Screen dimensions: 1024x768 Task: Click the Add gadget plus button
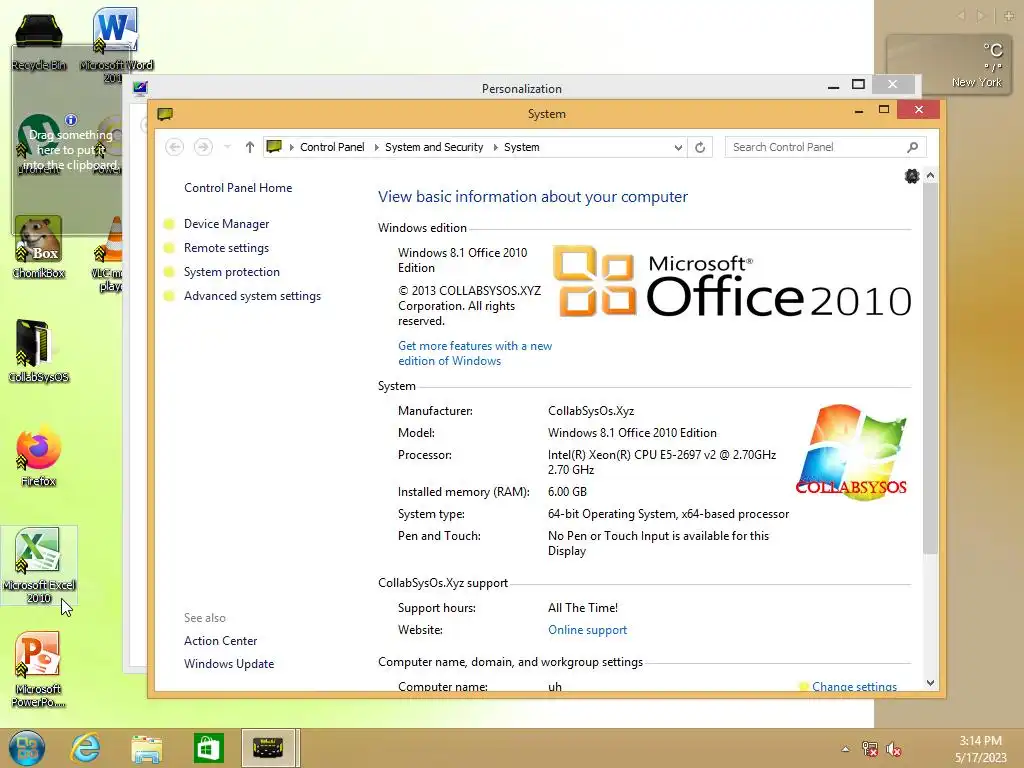tap(1009, 16)
